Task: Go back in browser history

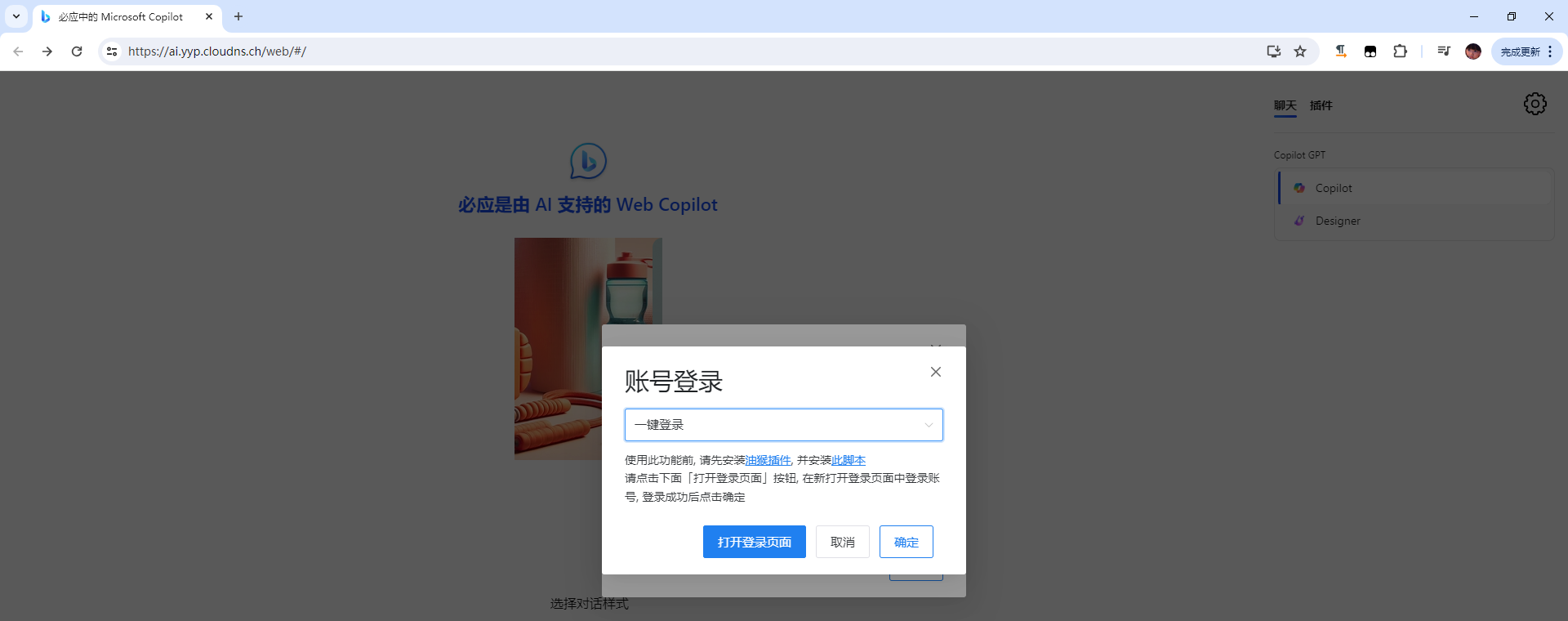Action: 18,51
